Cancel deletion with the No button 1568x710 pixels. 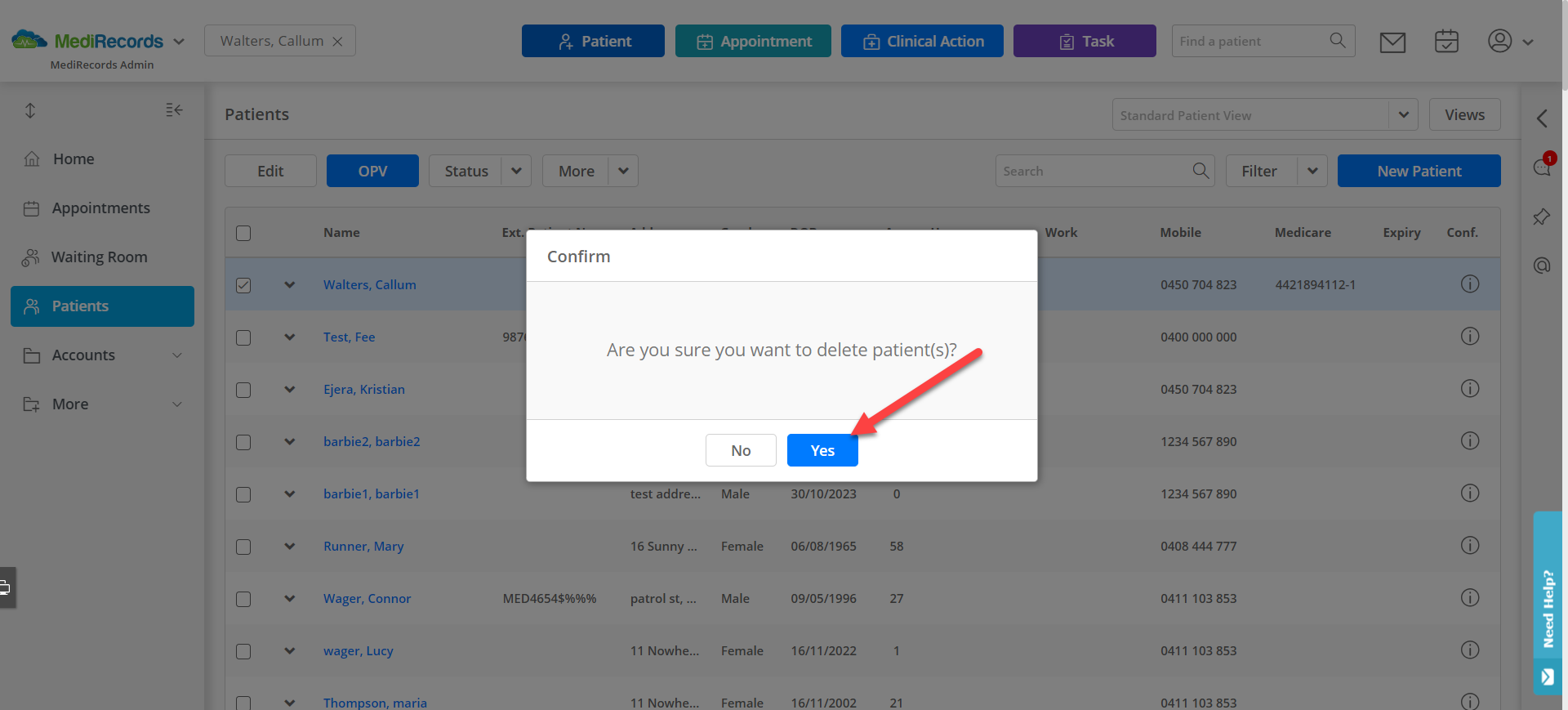(741, 450)
